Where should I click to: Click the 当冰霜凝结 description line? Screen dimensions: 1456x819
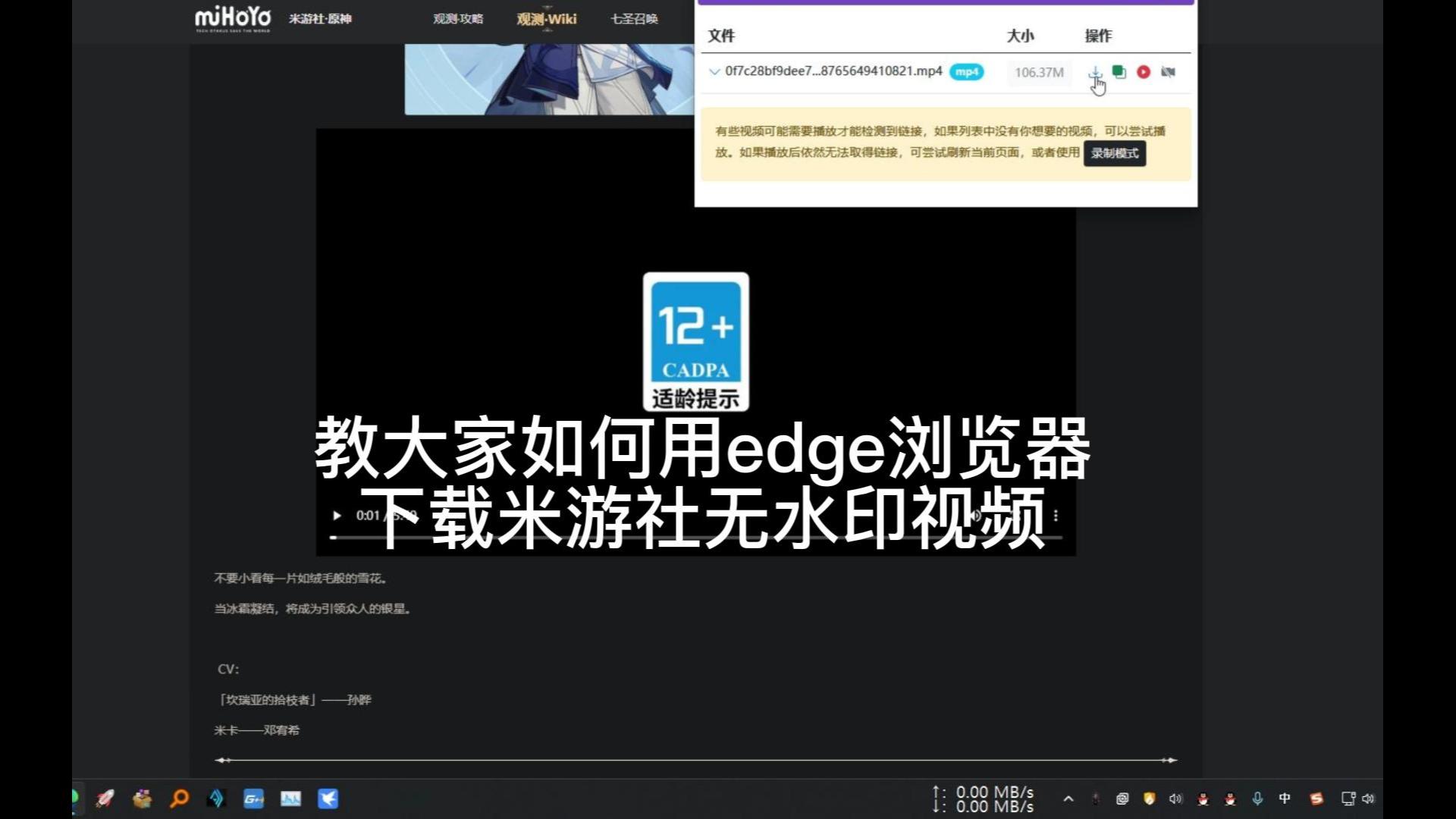tap(313, 609)
